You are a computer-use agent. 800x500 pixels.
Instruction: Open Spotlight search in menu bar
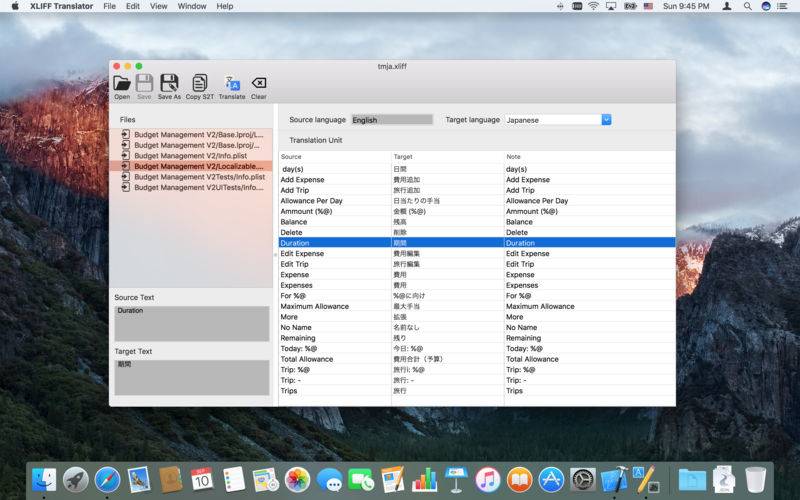click(747, 6)
